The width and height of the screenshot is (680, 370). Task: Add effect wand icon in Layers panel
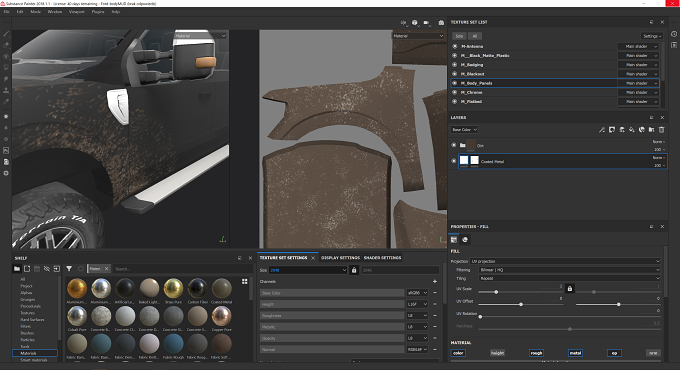602,130
